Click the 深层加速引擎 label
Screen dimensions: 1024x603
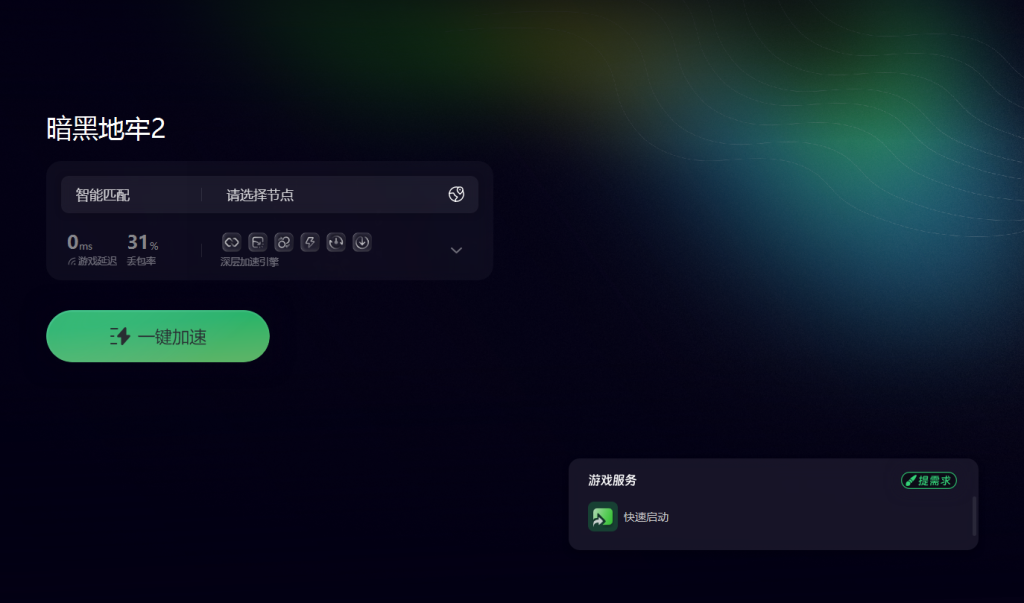249,262
